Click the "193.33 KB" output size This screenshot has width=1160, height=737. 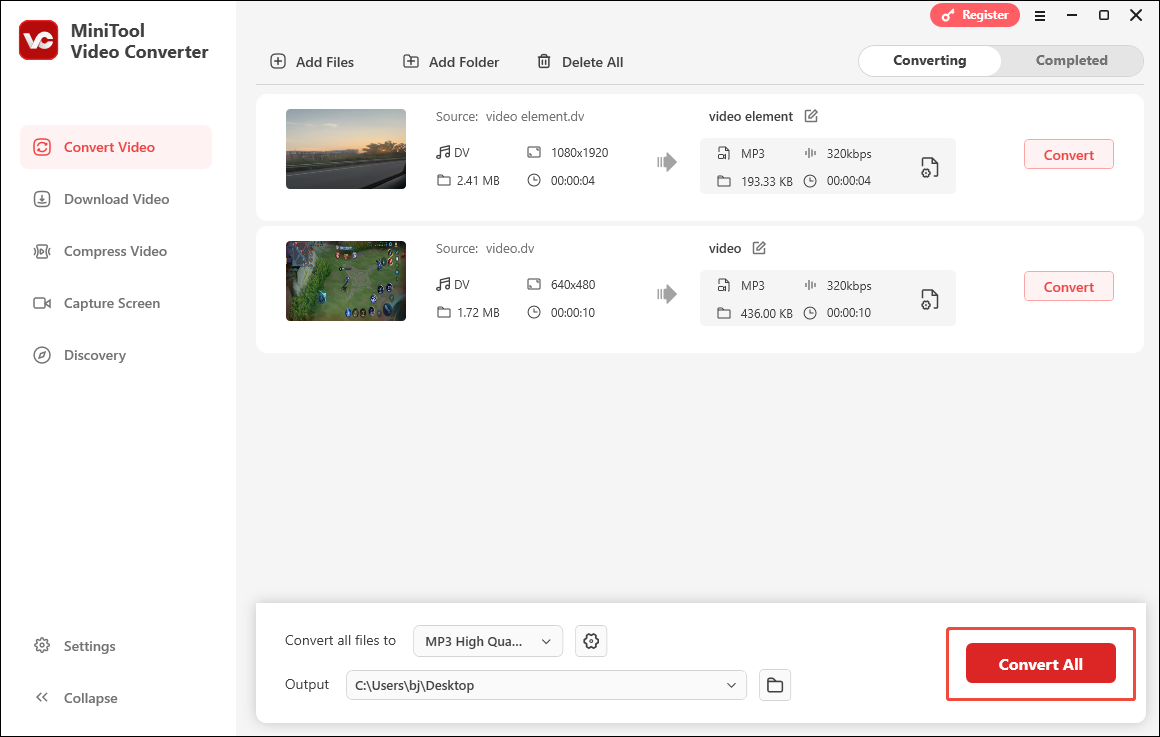coord(766,181)
